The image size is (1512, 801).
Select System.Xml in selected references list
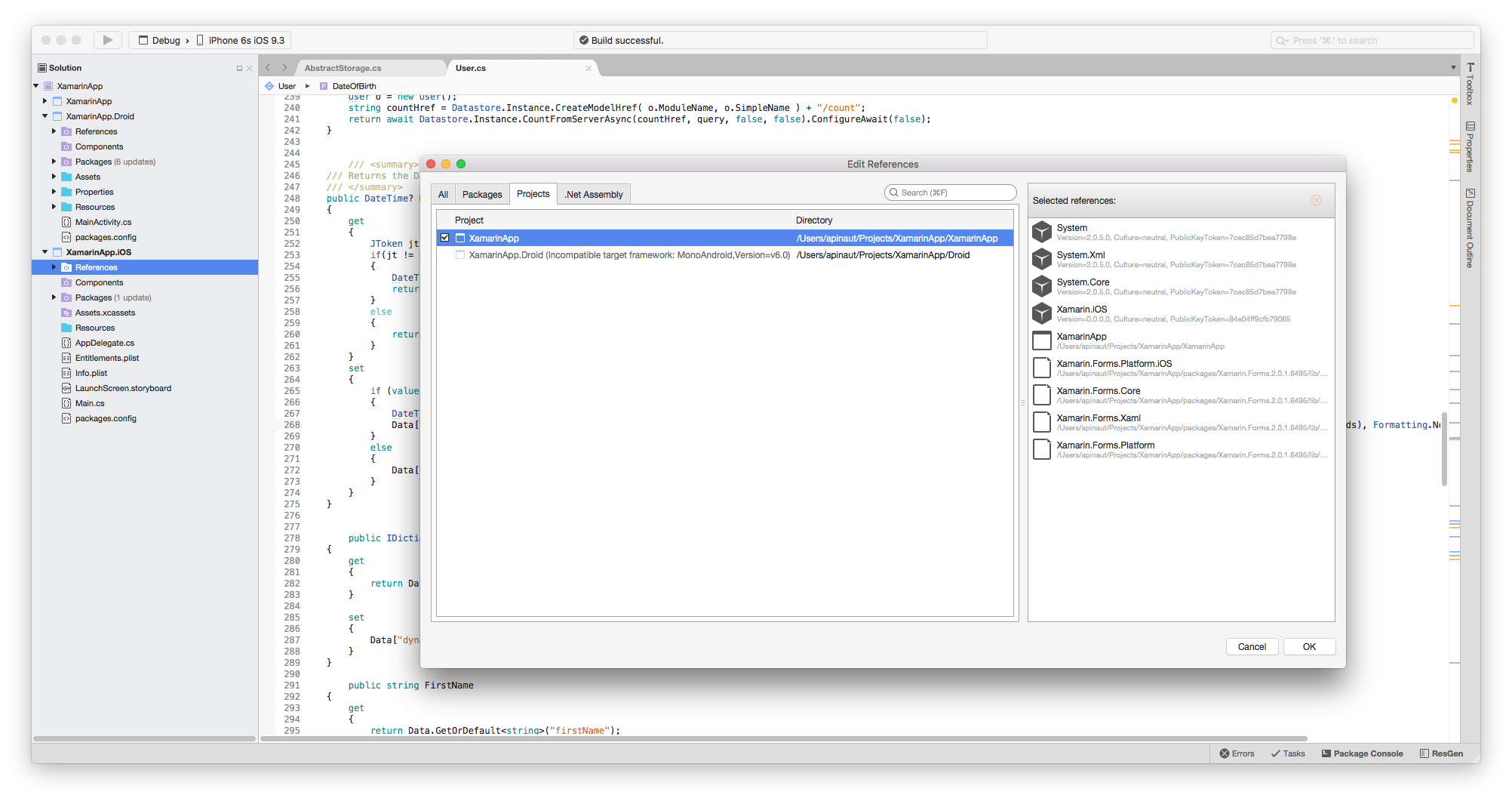point(1181,259)
